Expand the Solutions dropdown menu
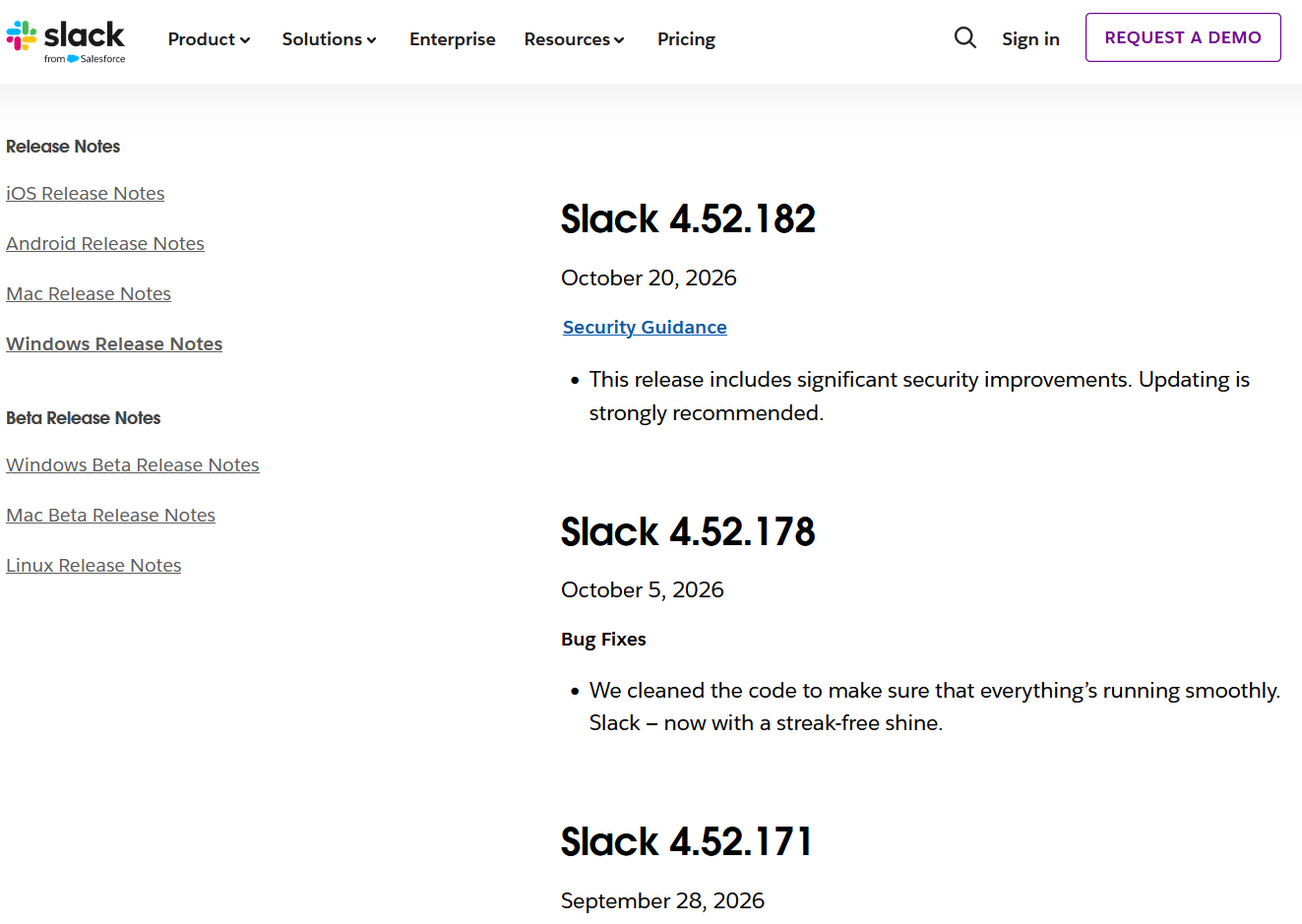Image resolution: width=1302 pixels, height=924 pixels. pyautogui.click(x=330, y=39)
